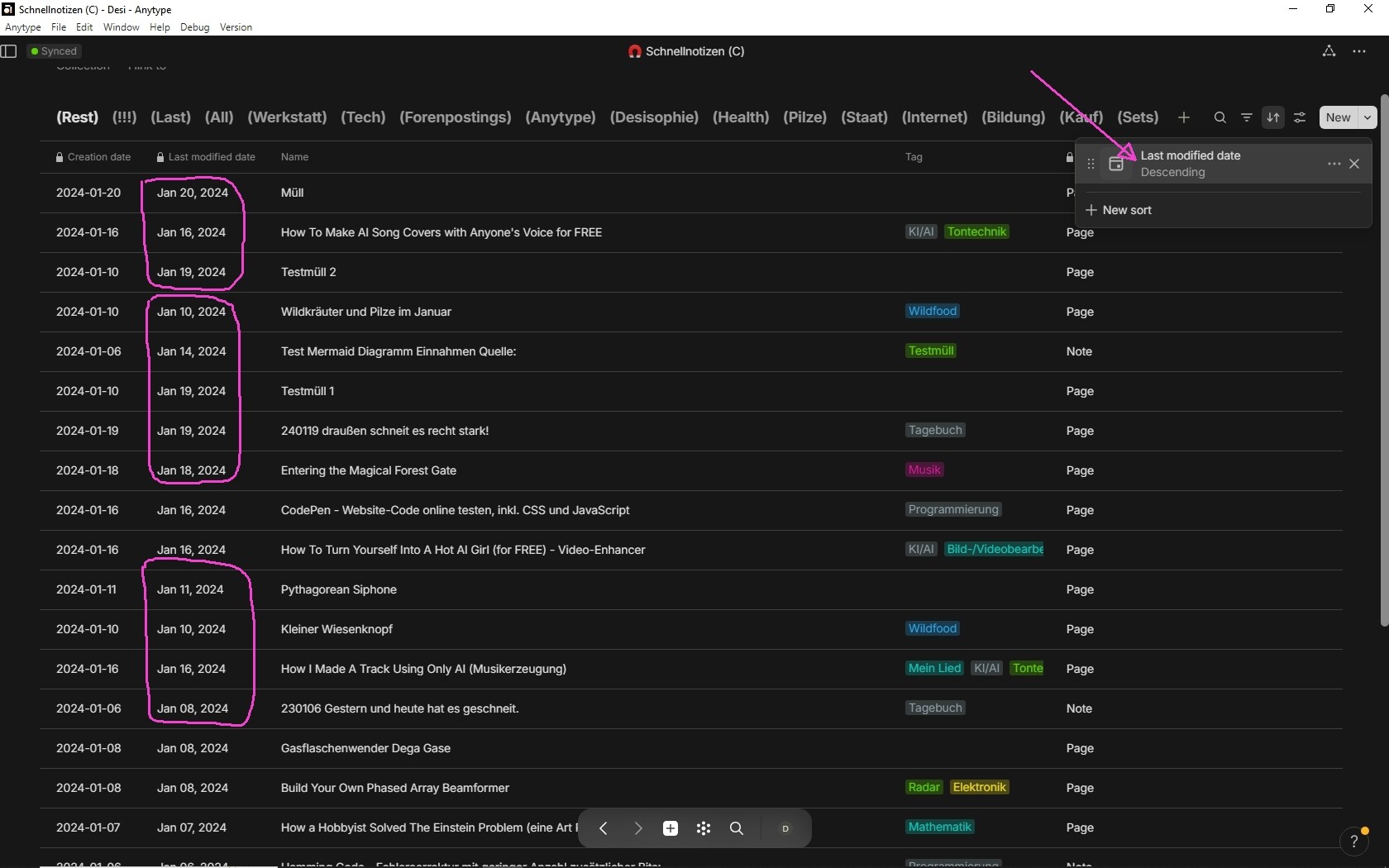This screenshot has width=1389, height=868.
Task: Open the Pythagorean Siphone entry
Action: [x=339, y=589]
